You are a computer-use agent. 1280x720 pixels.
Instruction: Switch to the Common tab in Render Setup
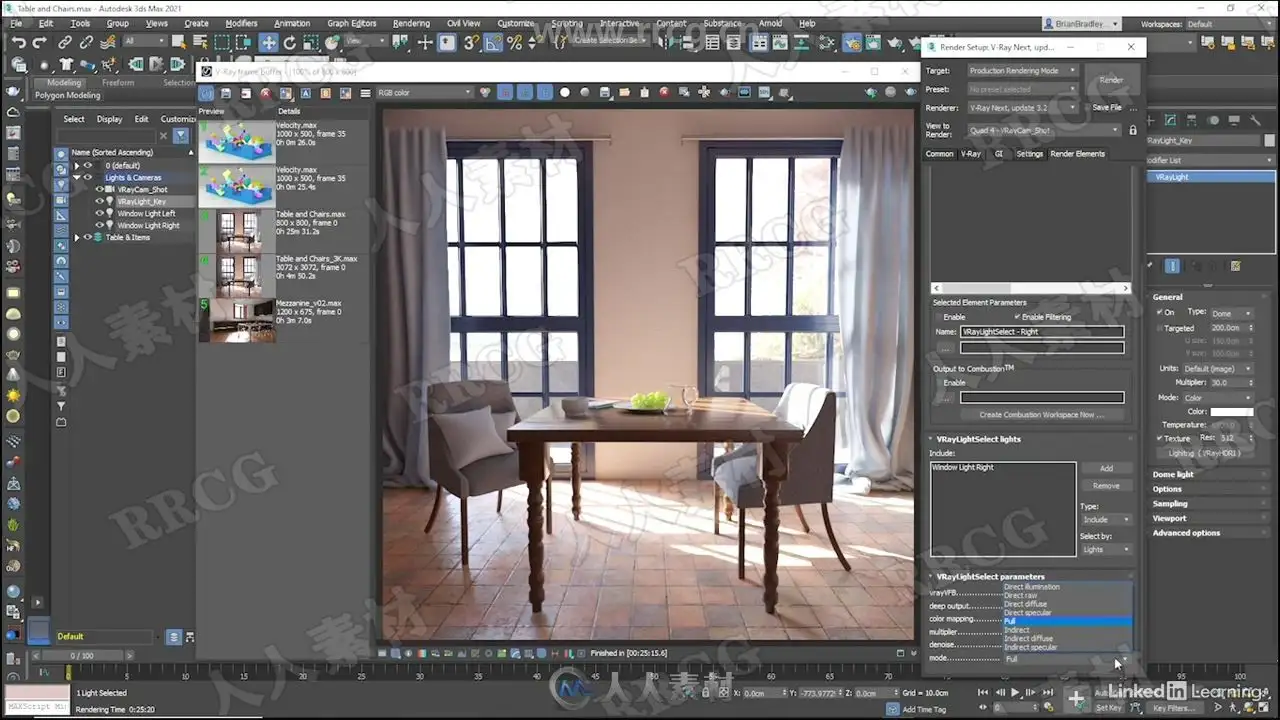click(940, 154)
